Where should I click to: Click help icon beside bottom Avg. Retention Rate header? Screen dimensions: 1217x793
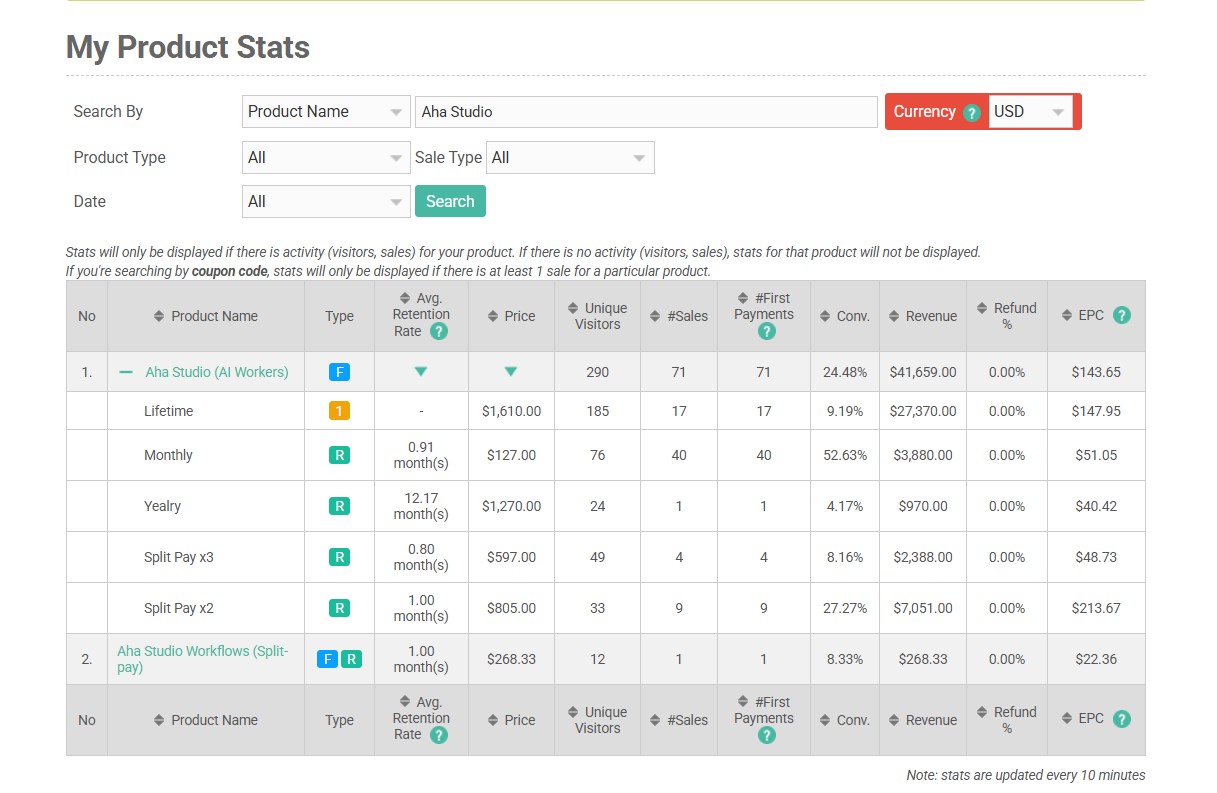(x=438, y=735)
